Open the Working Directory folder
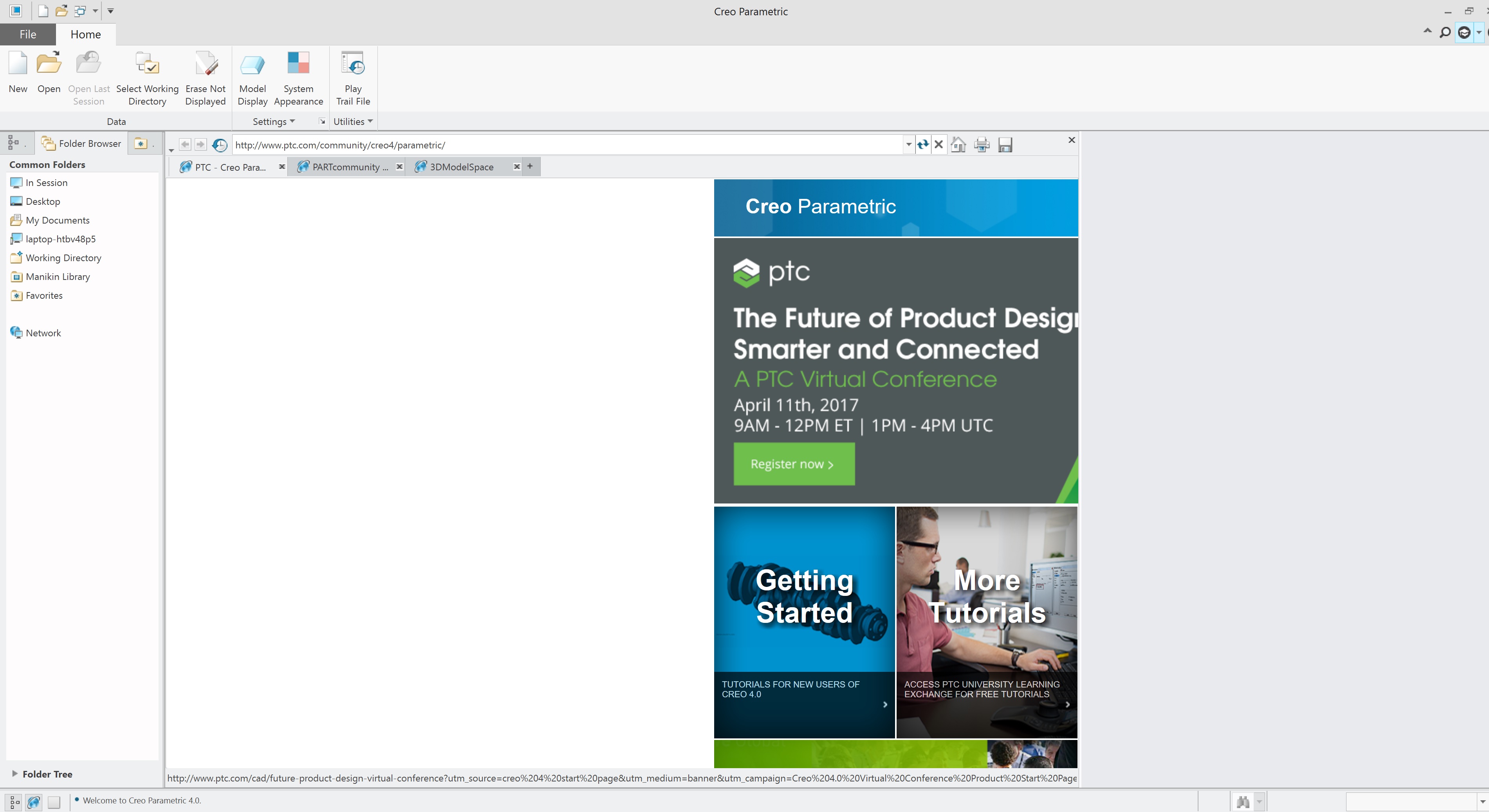 coord(63,258)
